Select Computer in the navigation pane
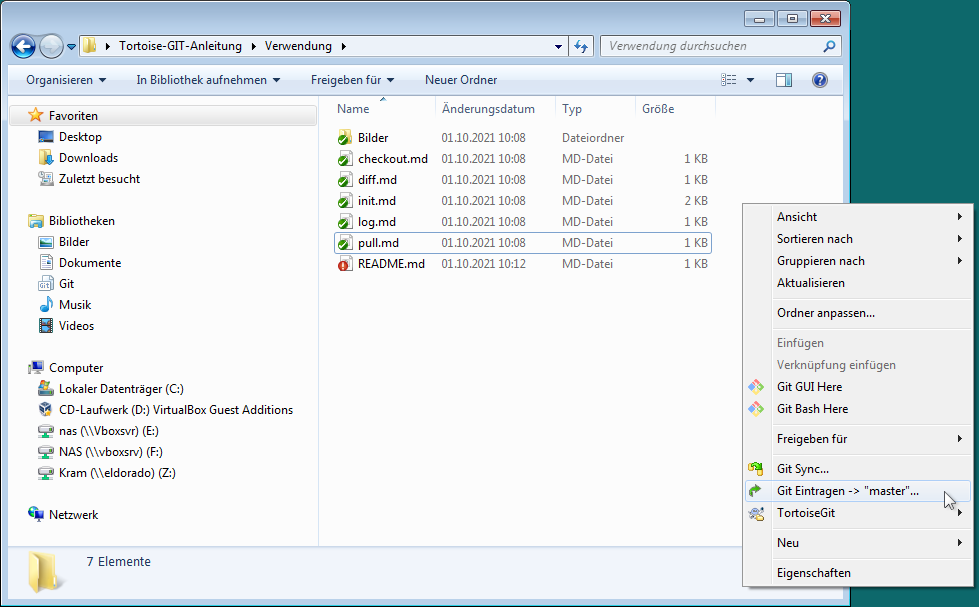Viewport: 979px width, 607px height. tap(76, 368)
